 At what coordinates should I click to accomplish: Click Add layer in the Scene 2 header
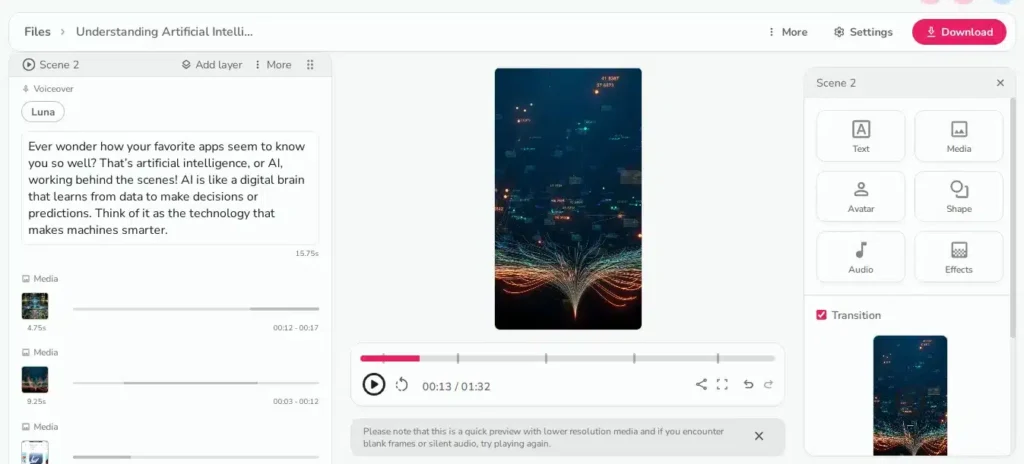[x=212, y=65]
